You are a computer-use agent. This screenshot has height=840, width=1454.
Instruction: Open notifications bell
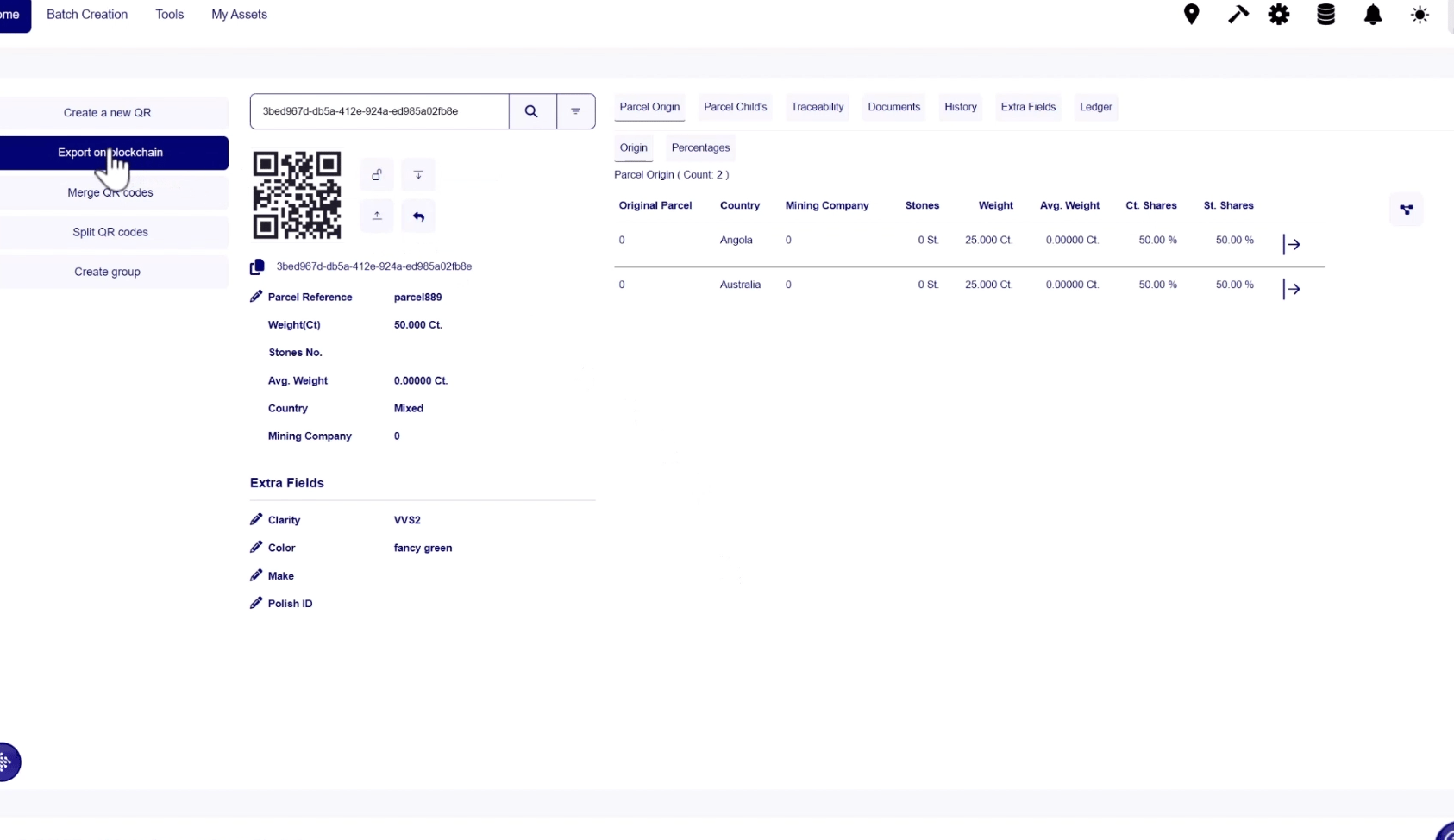click(1373, 15)
